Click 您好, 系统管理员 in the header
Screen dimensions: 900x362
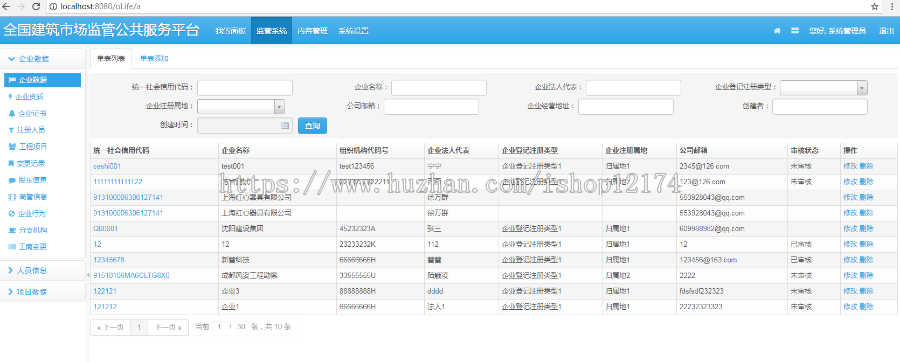(x=837, y=31)
